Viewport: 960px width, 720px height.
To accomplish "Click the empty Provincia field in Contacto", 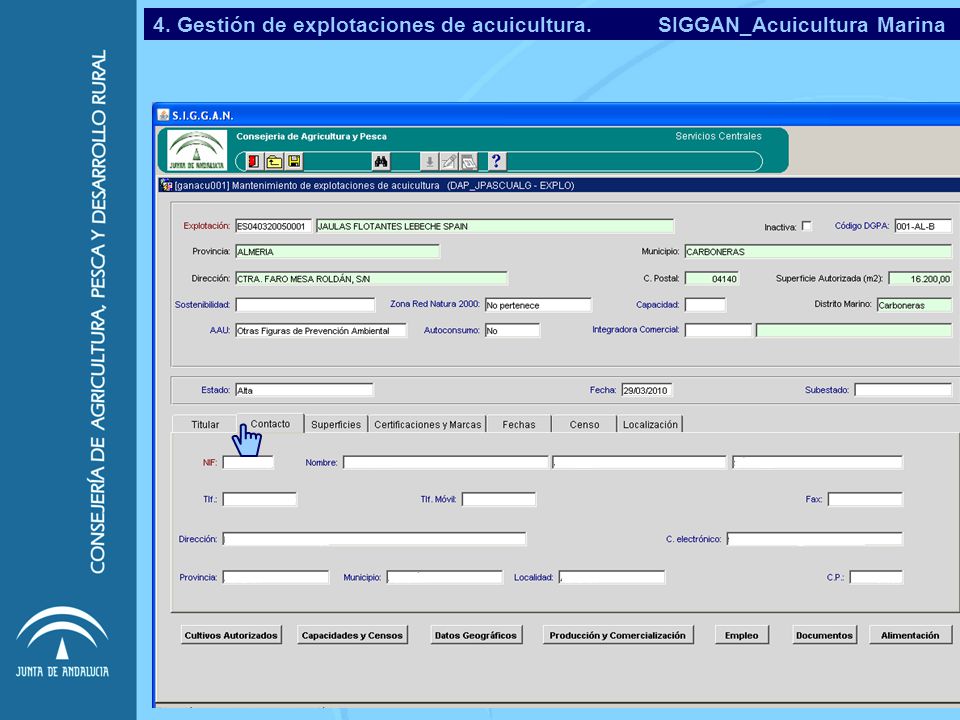I will coord(276,577).
